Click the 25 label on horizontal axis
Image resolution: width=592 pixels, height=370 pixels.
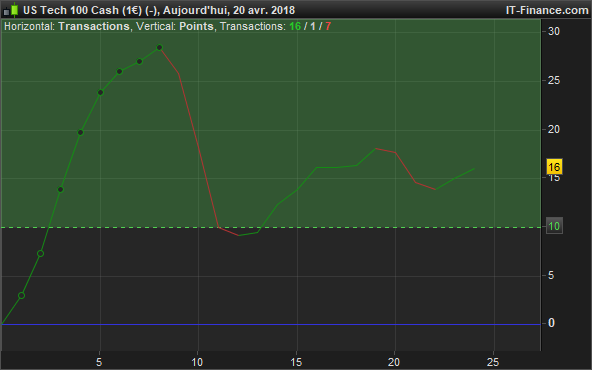click(x=493, y=362)
